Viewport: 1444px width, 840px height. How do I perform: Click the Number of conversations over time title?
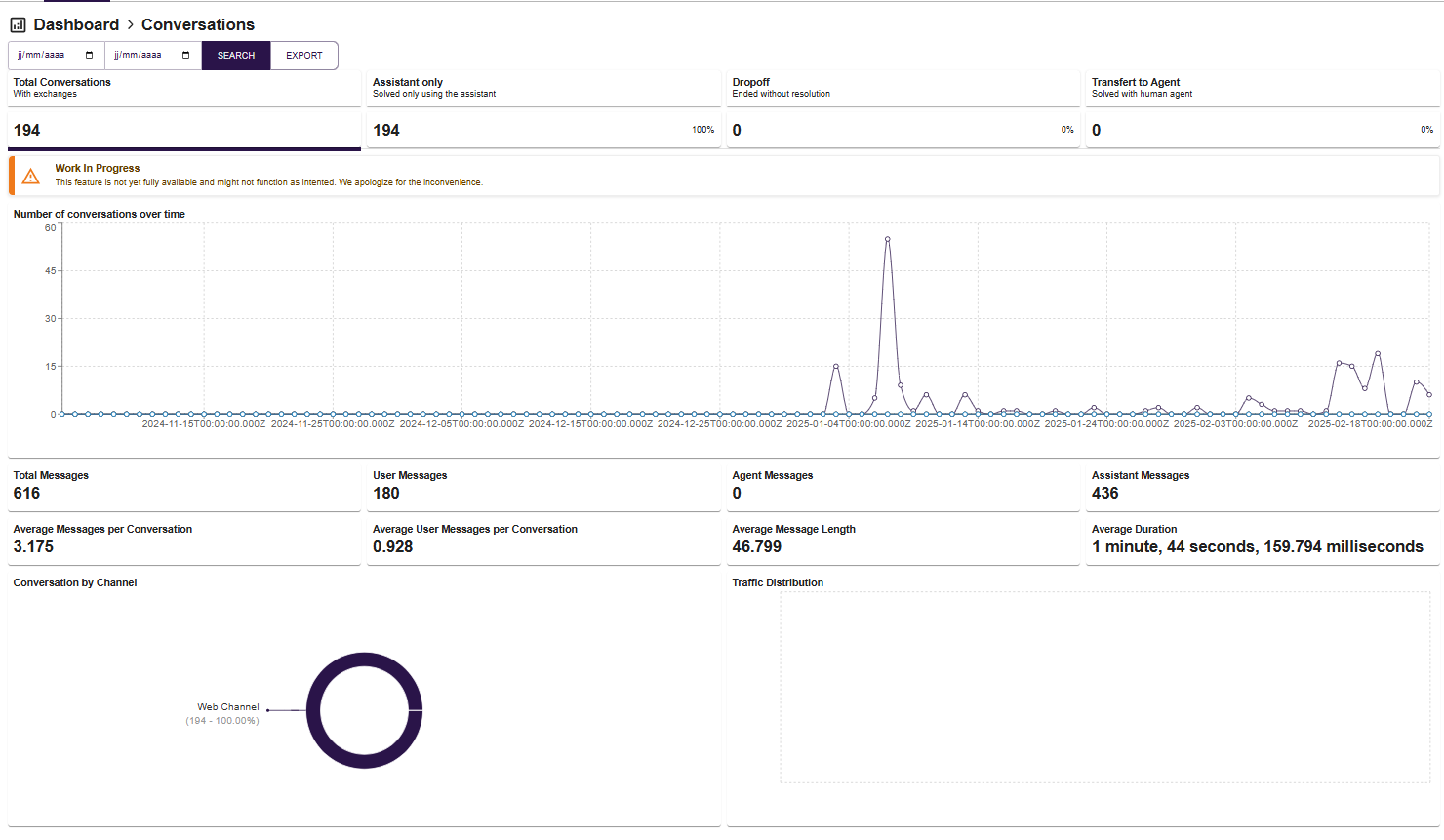tap(100, 214)
